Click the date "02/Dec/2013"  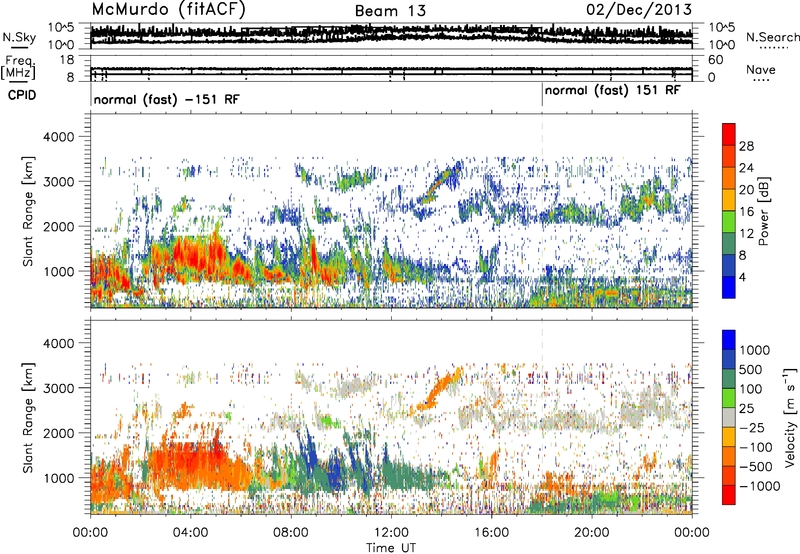tap(639, 10)
